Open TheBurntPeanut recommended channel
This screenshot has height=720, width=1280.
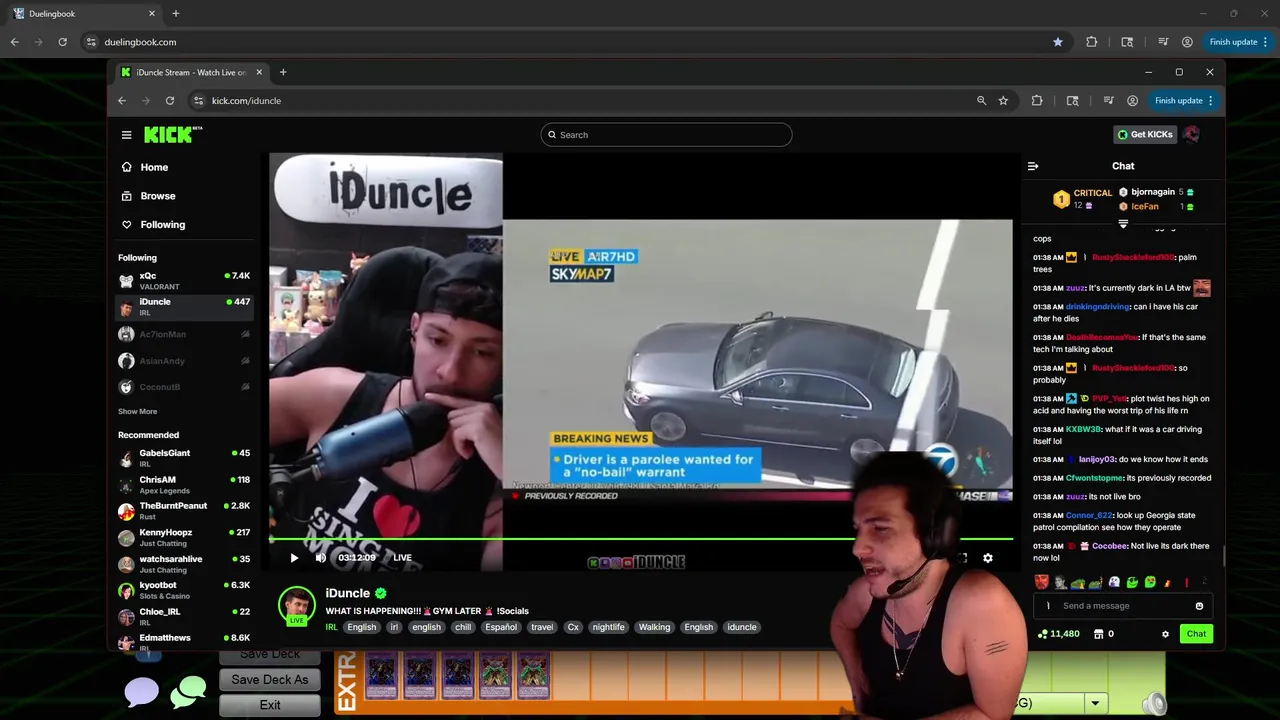pyautogui.click(x=184, y=511)
